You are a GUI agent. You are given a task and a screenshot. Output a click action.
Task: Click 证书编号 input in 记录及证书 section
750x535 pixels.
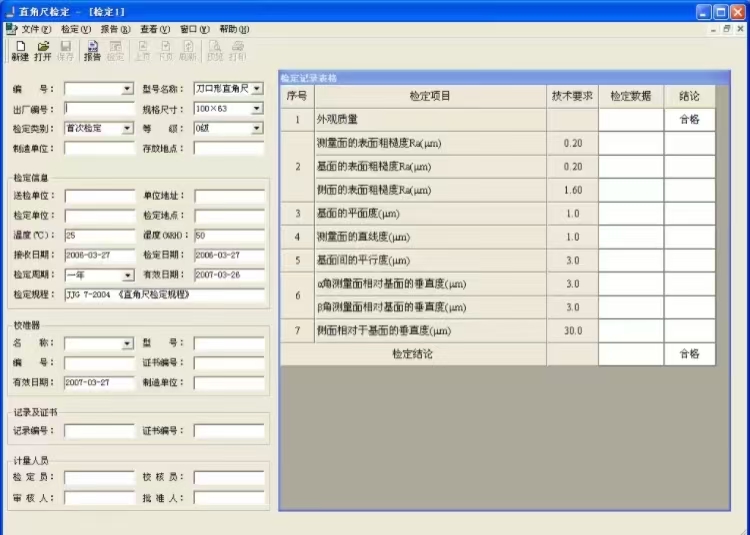[229, 431]
